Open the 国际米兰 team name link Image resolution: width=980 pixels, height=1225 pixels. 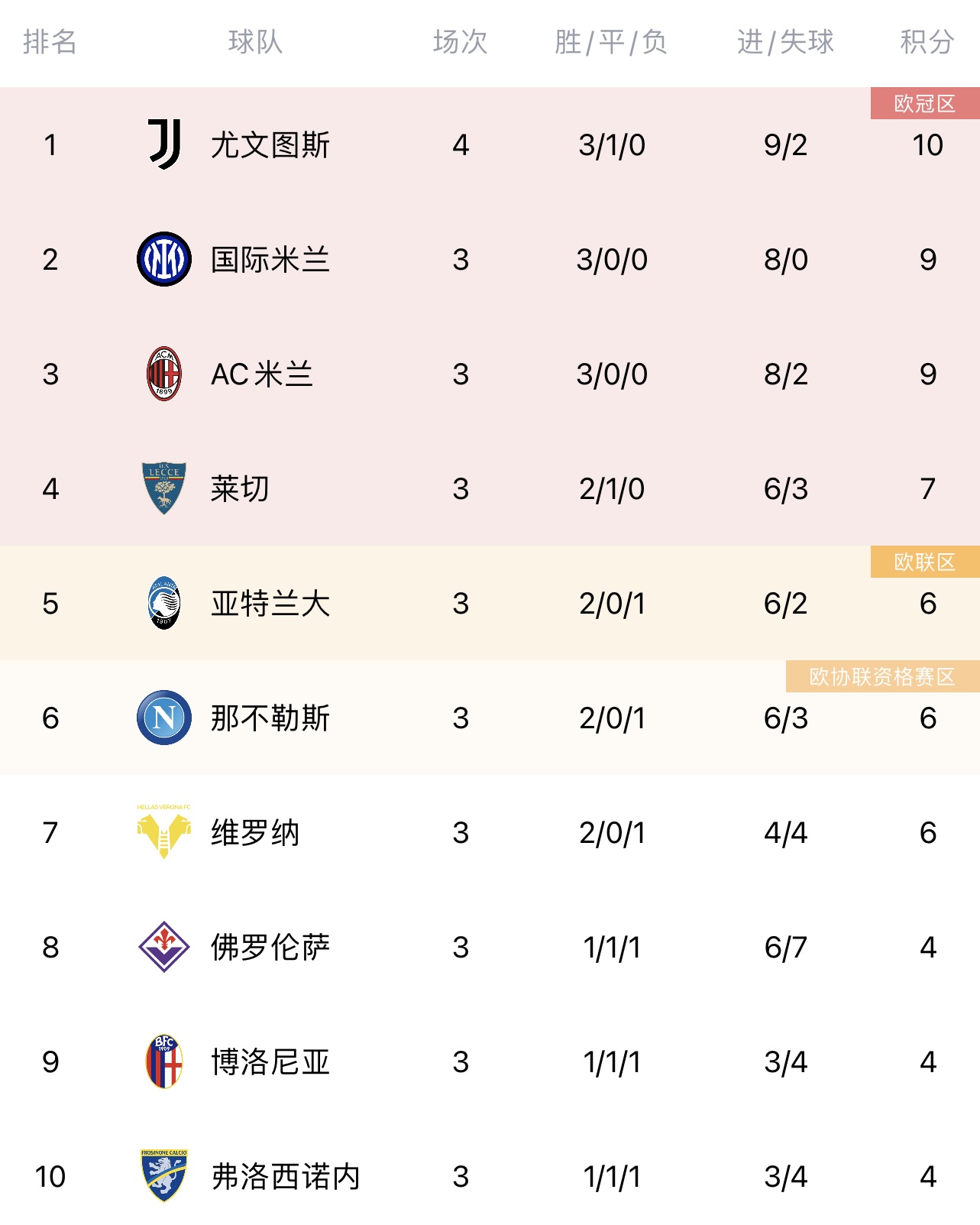click(x=270, y=260)
